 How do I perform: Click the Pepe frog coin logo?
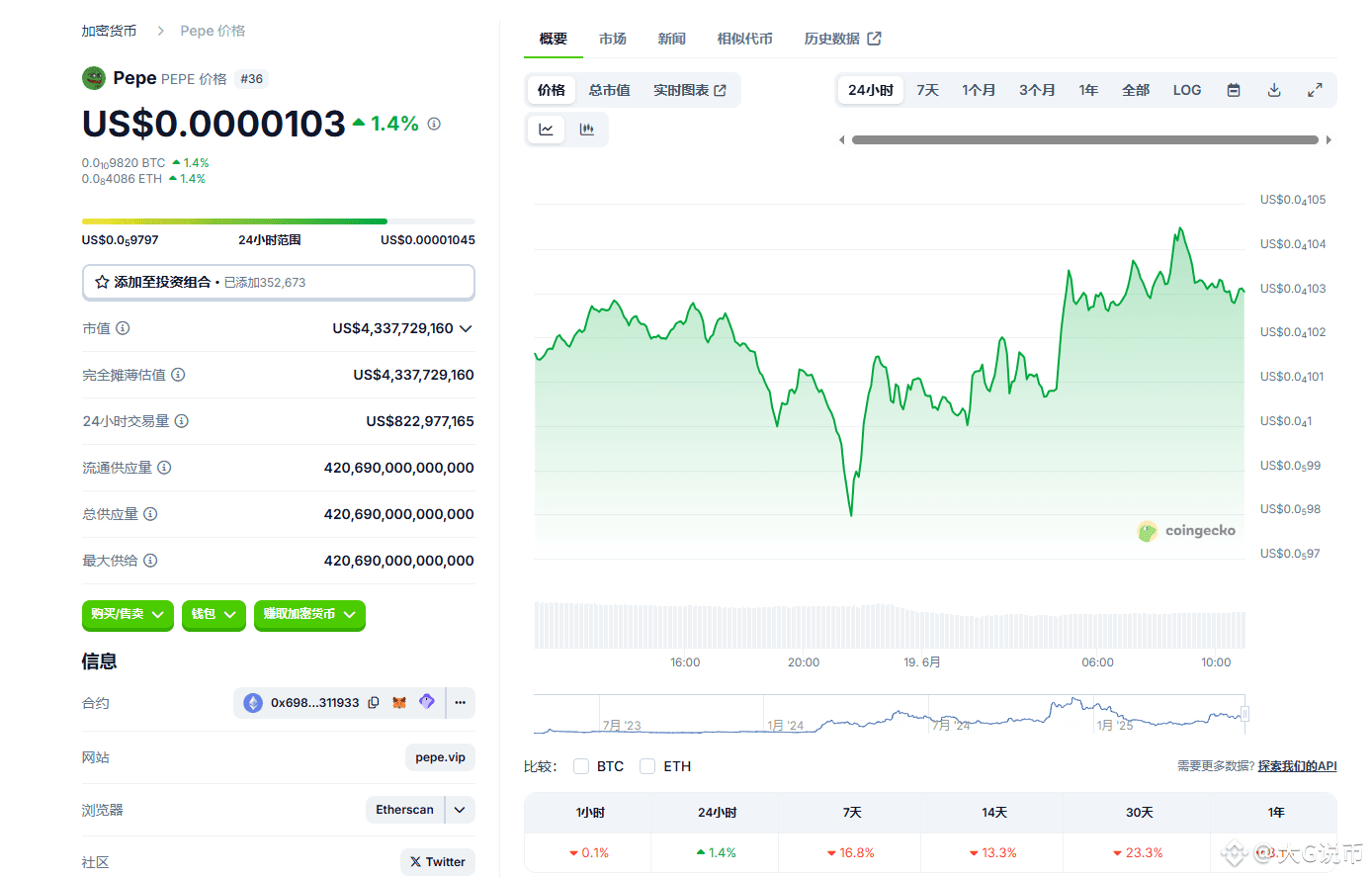coord(94,78)
